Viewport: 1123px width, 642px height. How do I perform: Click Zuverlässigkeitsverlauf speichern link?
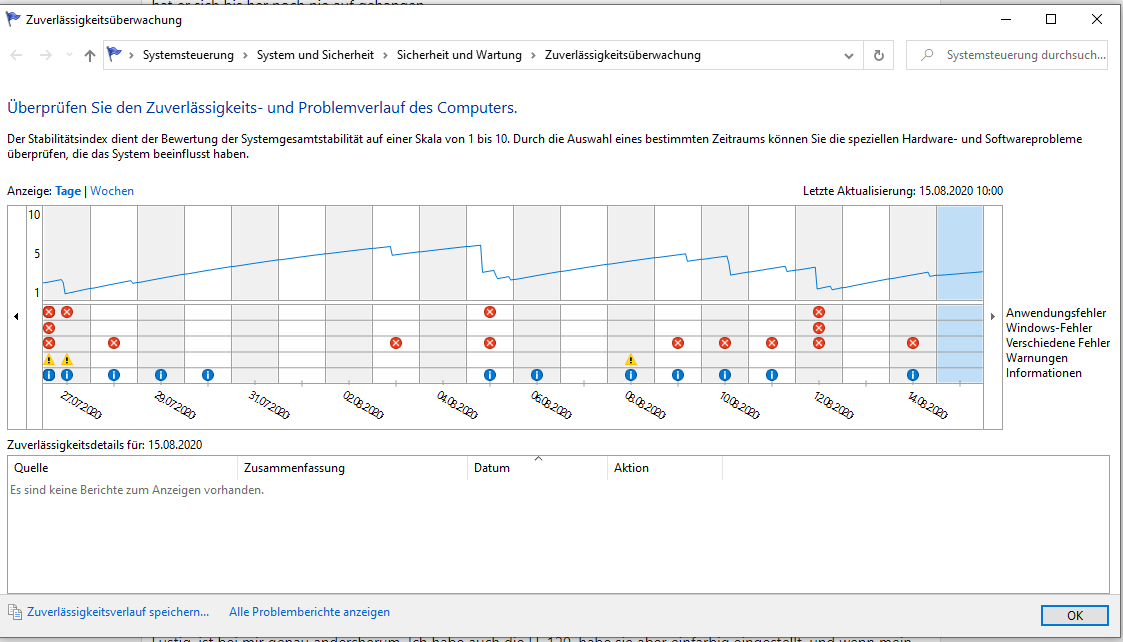coord(117,612)
